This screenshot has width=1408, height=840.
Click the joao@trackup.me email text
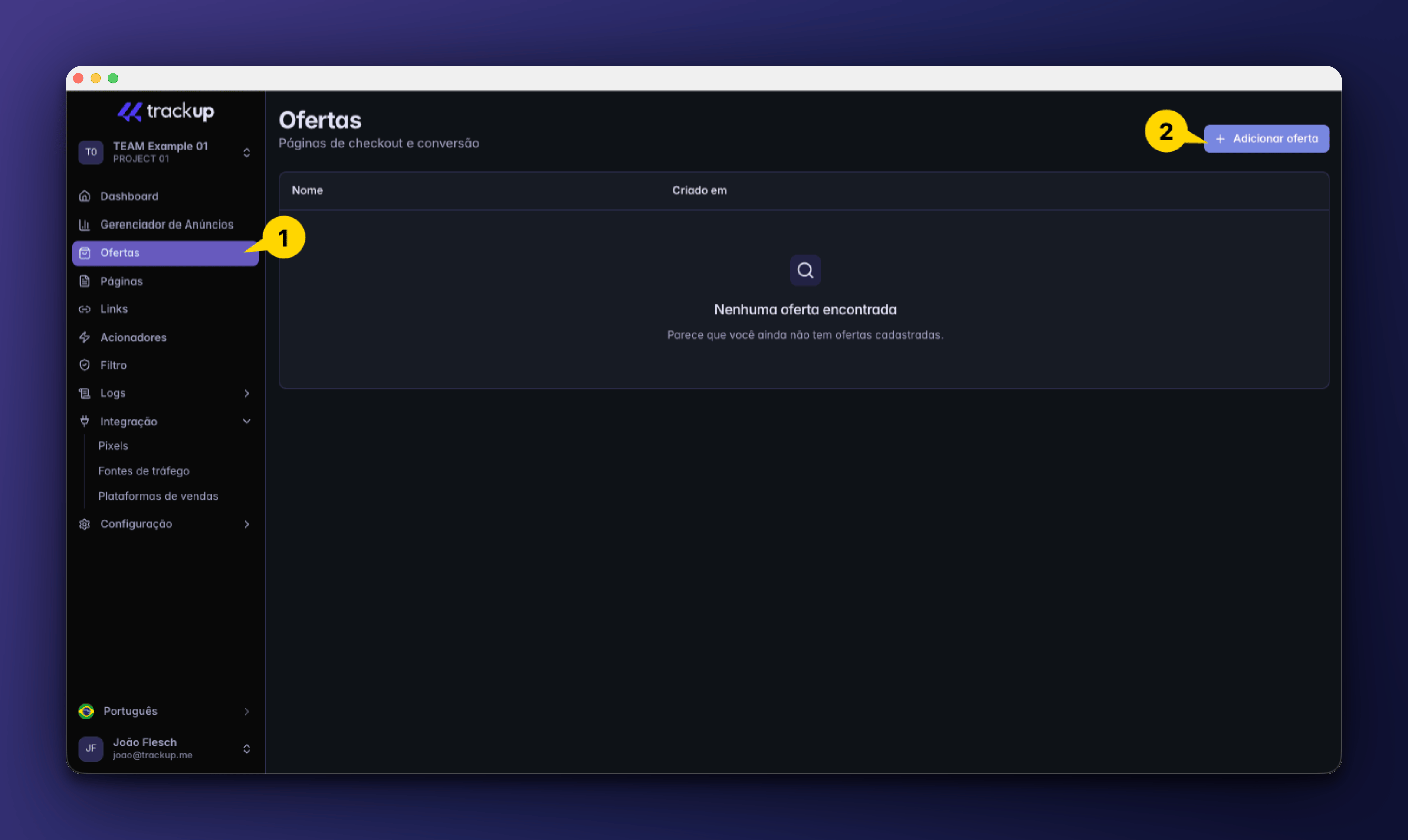tap(152, 755)
